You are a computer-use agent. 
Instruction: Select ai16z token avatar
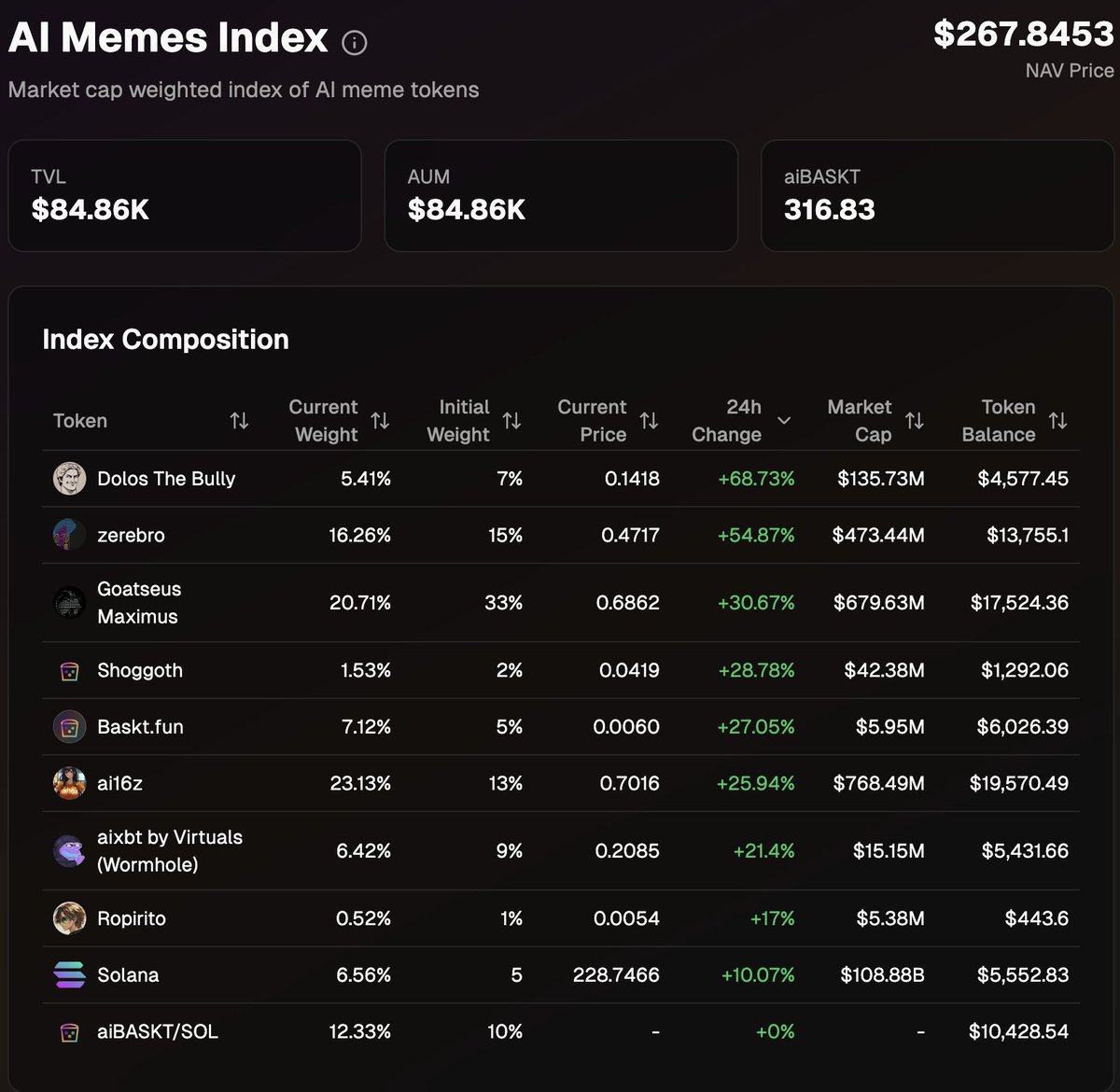click(x=69, y=783)
